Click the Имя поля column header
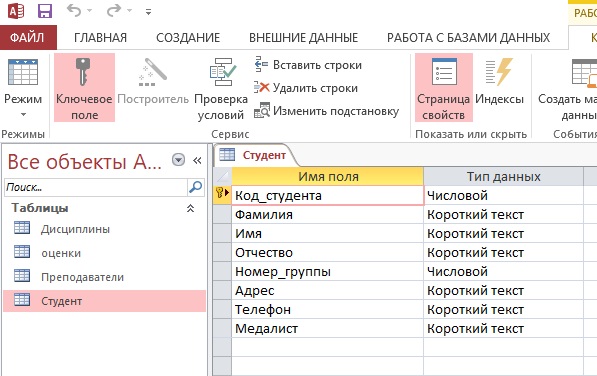 coord(327,176)
